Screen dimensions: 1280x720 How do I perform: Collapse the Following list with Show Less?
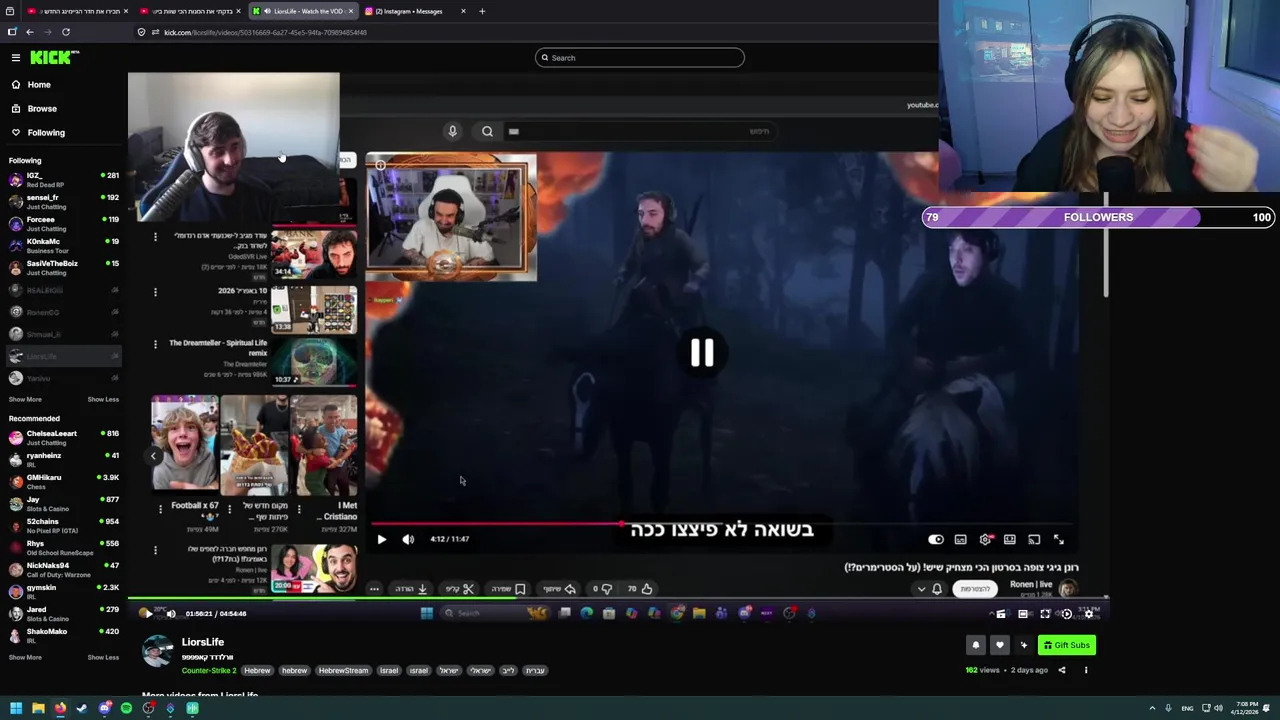point(103,399)
